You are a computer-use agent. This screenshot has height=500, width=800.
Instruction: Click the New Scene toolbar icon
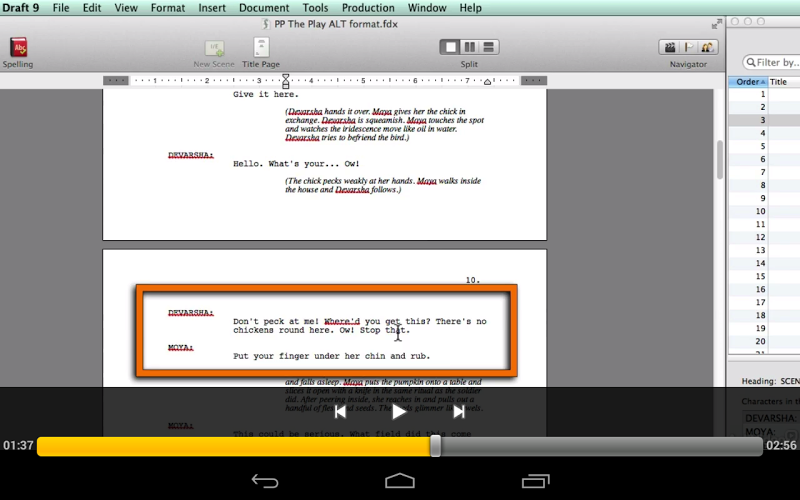point(214,48)
